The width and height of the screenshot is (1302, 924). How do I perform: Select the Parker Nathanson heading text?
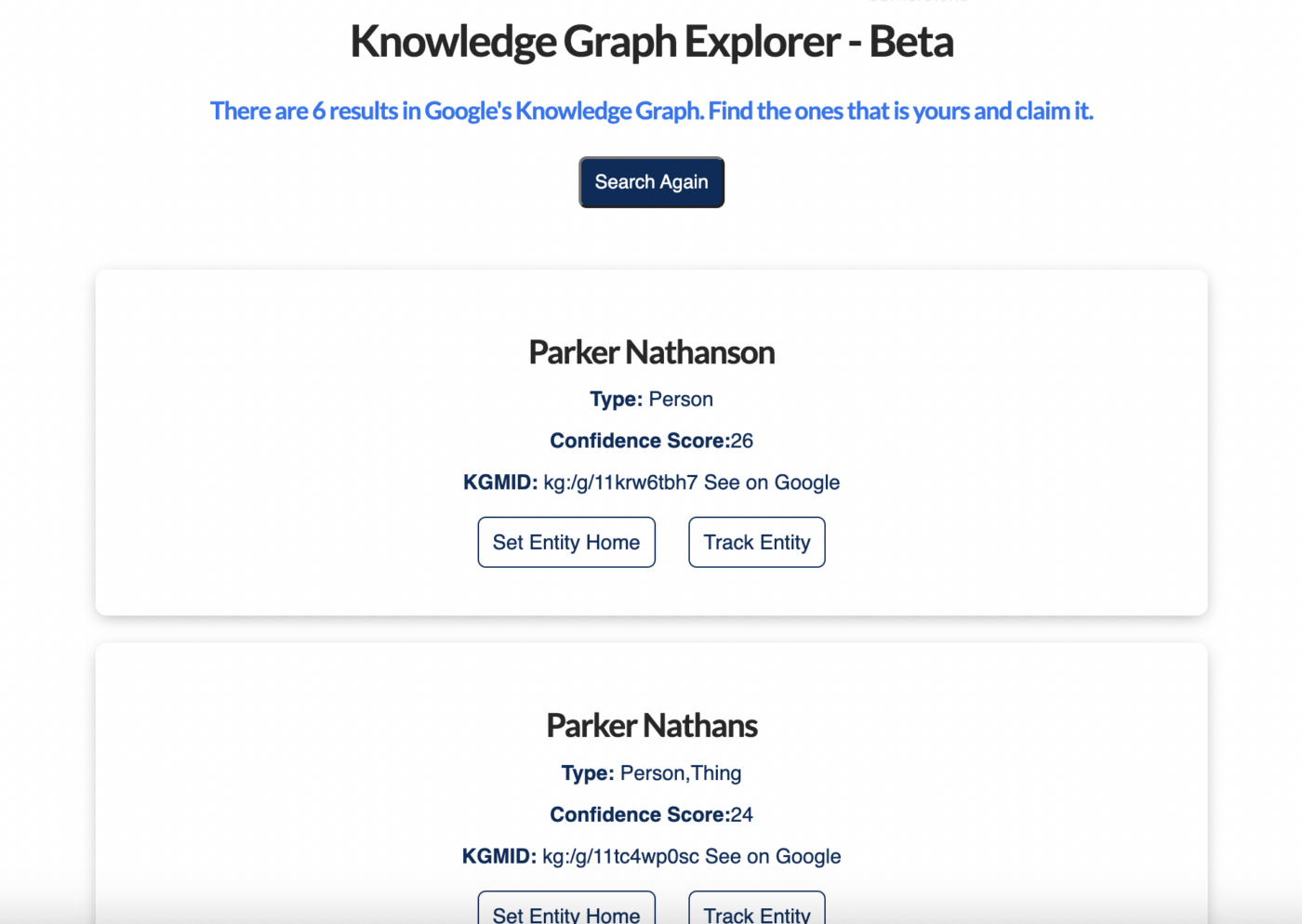coord(651,352)
